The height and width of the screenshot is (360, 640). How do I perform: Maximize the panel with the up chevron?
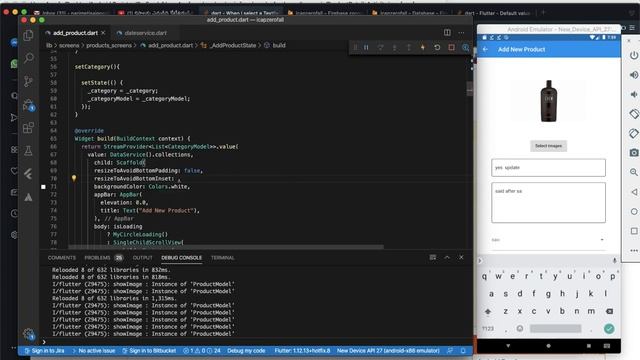tap(447, 257)
